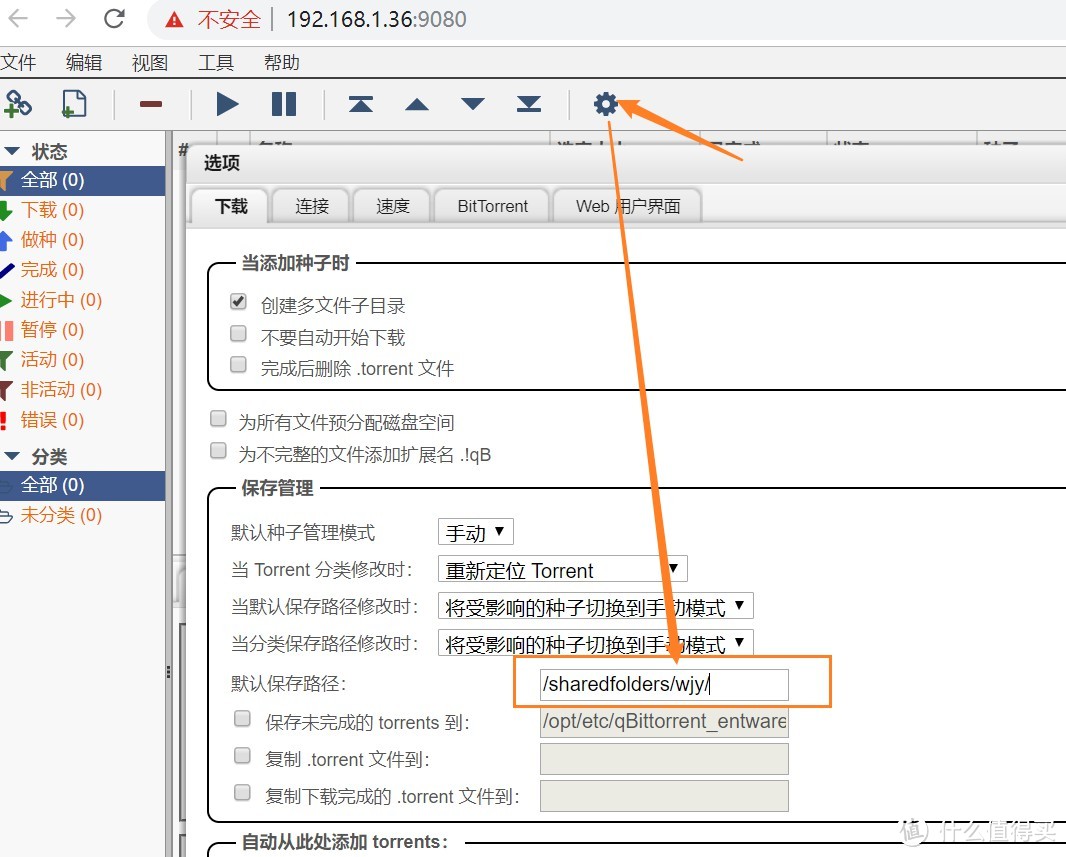The height and width of the screenshot is (857, 1066).
Task: Open options with the gear icon
Action: 605,104
